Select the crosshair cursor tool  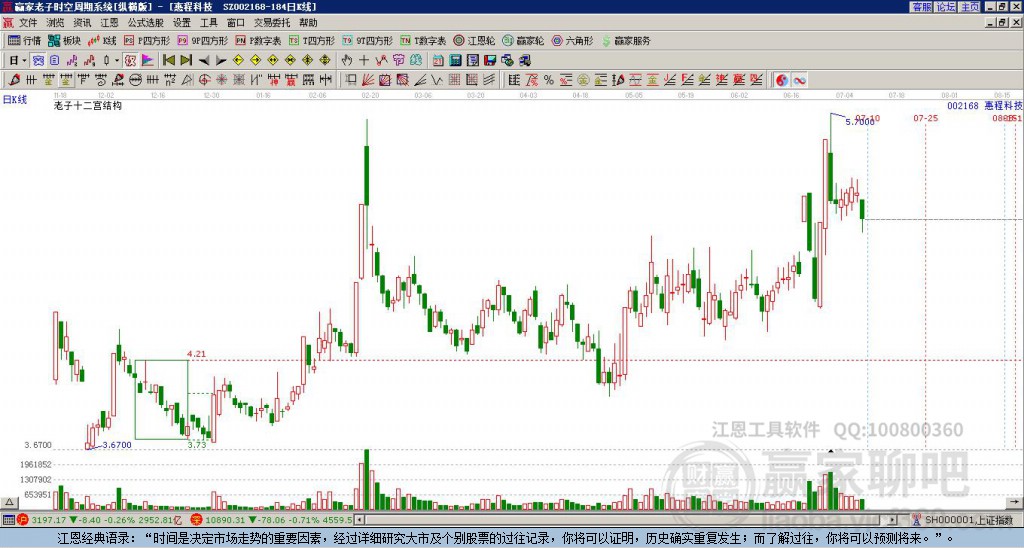364,61
